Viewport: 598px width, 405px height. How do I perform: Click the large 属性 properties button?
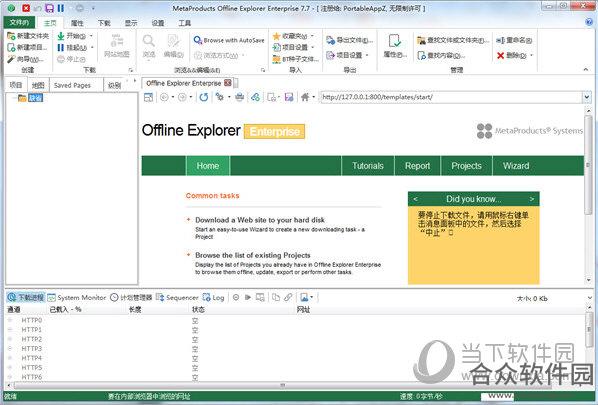395,46
